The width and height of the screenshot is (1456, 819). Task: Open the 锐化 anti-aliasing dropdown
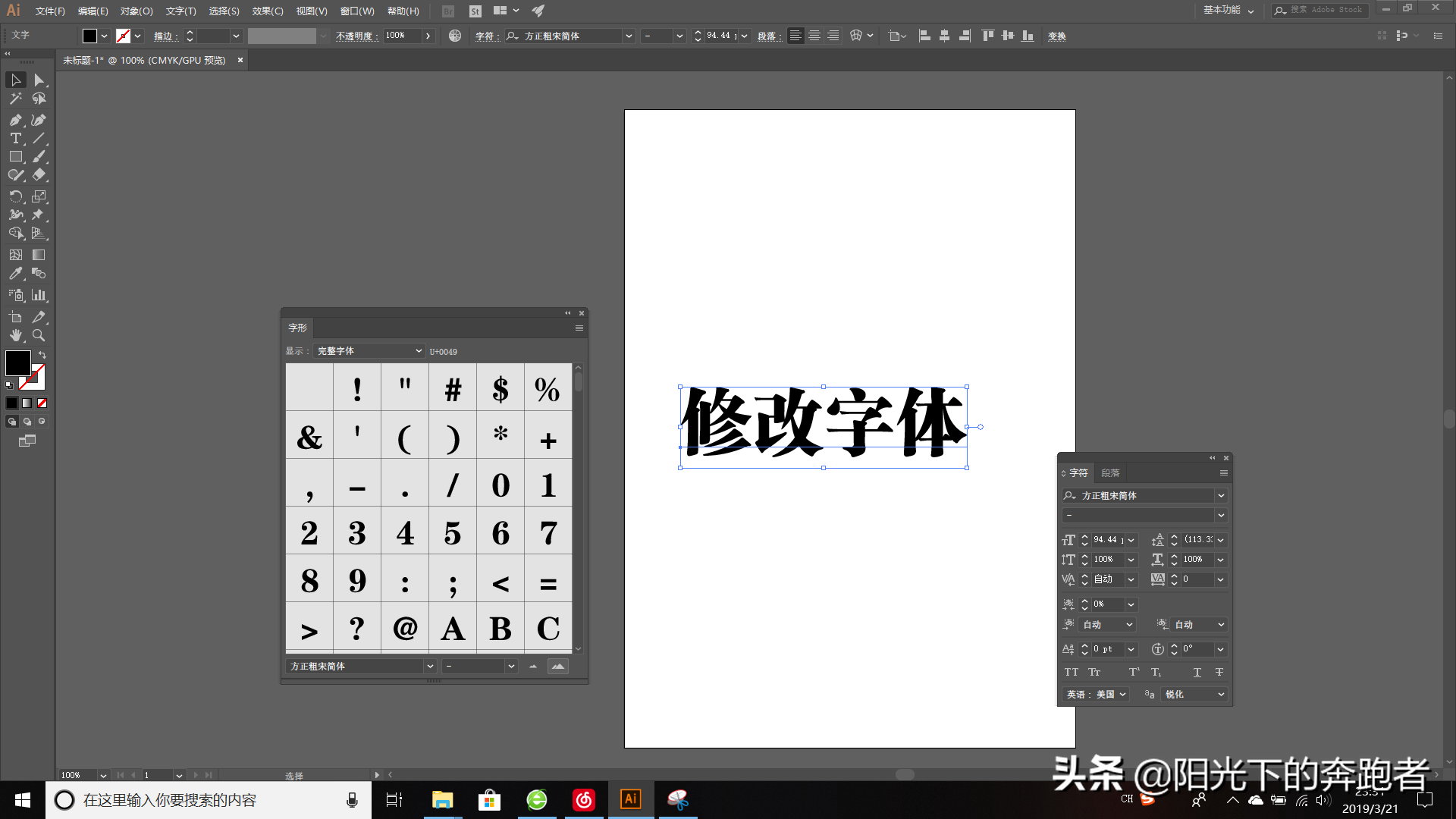click(x=1195, y=695)
